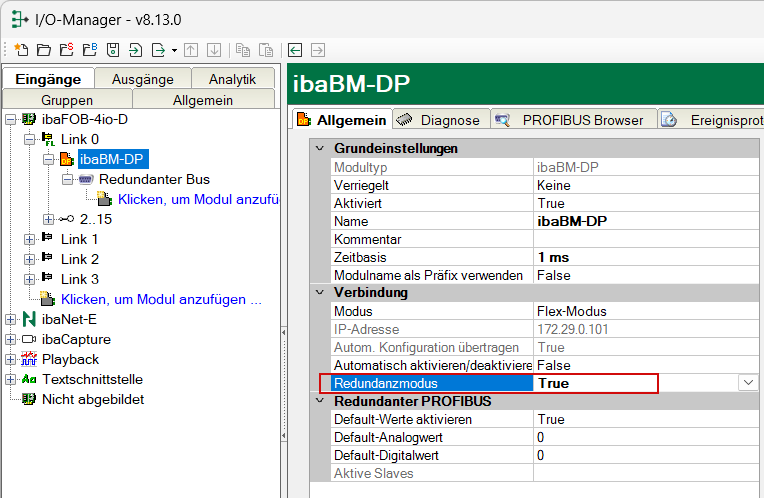The height and width of the screenshot is (498, 764).
Task: Click the Move up arrow toolbar icon
Action: (191, 50)
